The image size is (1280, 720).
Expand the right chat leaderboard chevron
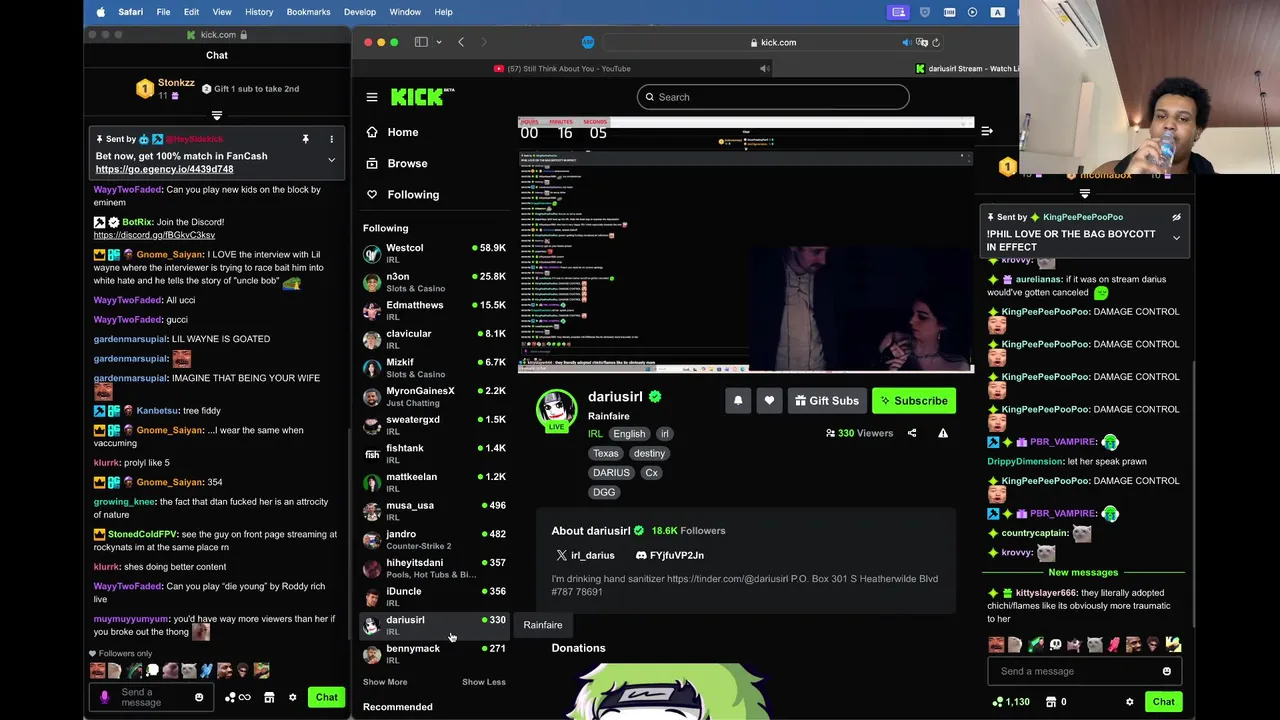[1085, 194]
